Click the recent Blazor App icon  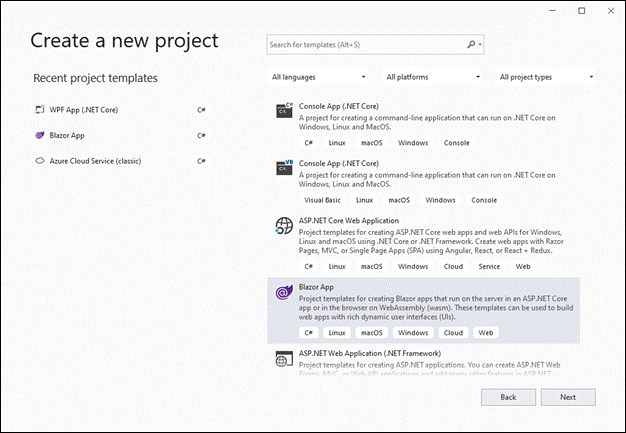point(40,135)
